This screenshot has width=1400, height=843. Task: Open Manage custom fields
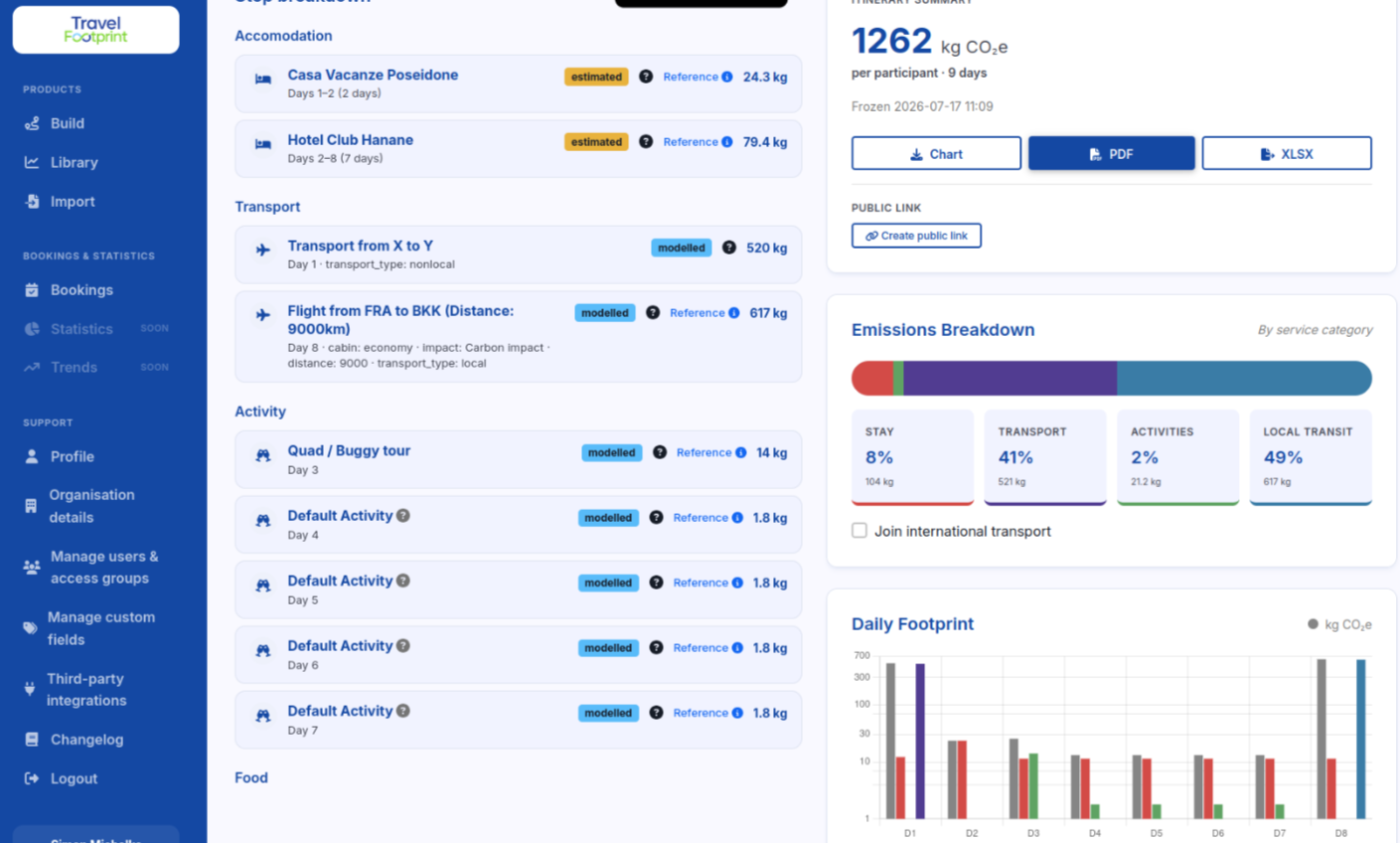pos(101,628)
